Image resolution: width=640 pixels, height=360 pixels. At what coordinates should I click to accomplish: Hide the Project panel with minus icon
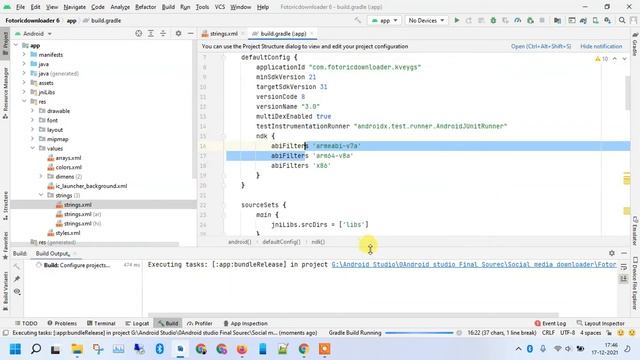(190, 33)
